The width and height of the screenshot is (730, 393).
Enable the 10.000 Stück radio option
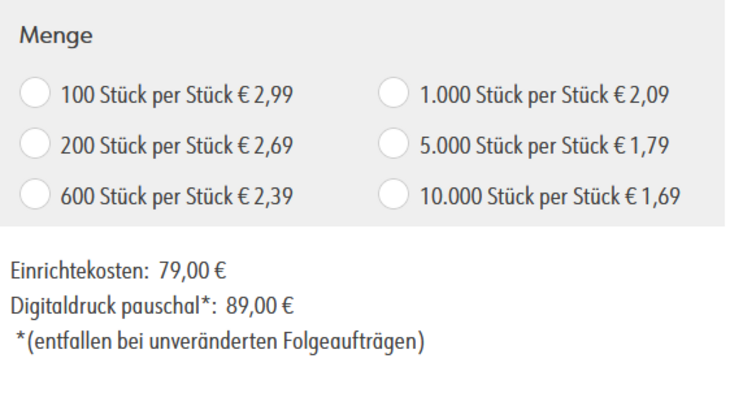(x=393, y=194)
